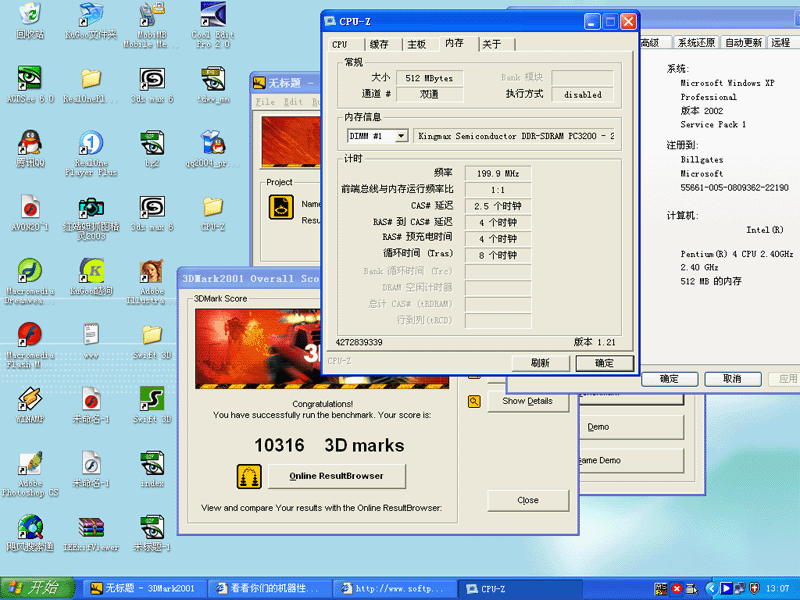Click the 刷新 button in CPU-Z
The height and width of the screenshot is (600, 800).
pyautogui.click(x=540, y=363)
